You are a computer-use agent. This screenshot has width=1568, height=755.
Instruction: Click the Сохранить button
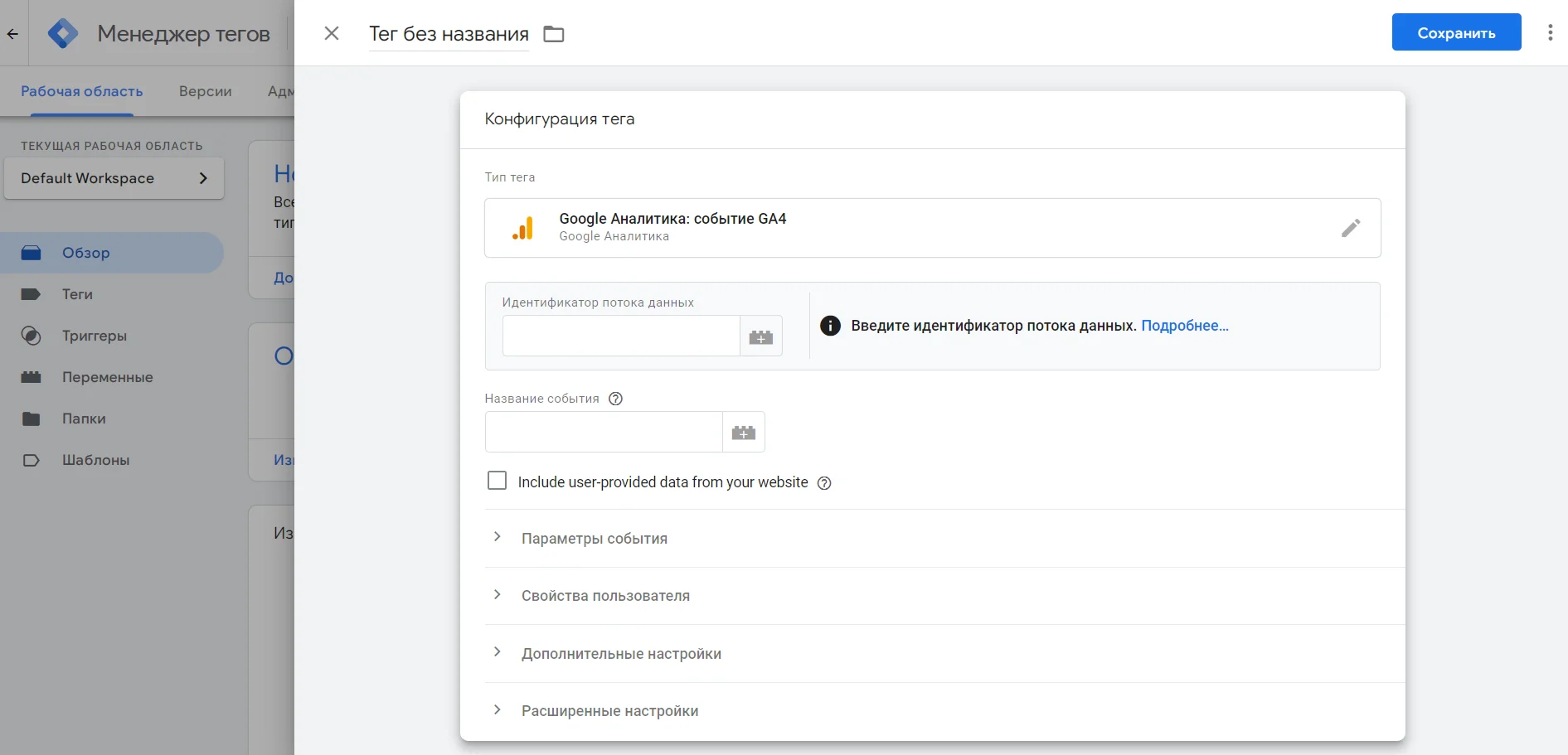pyautogui.click(x=1456, y=32)
